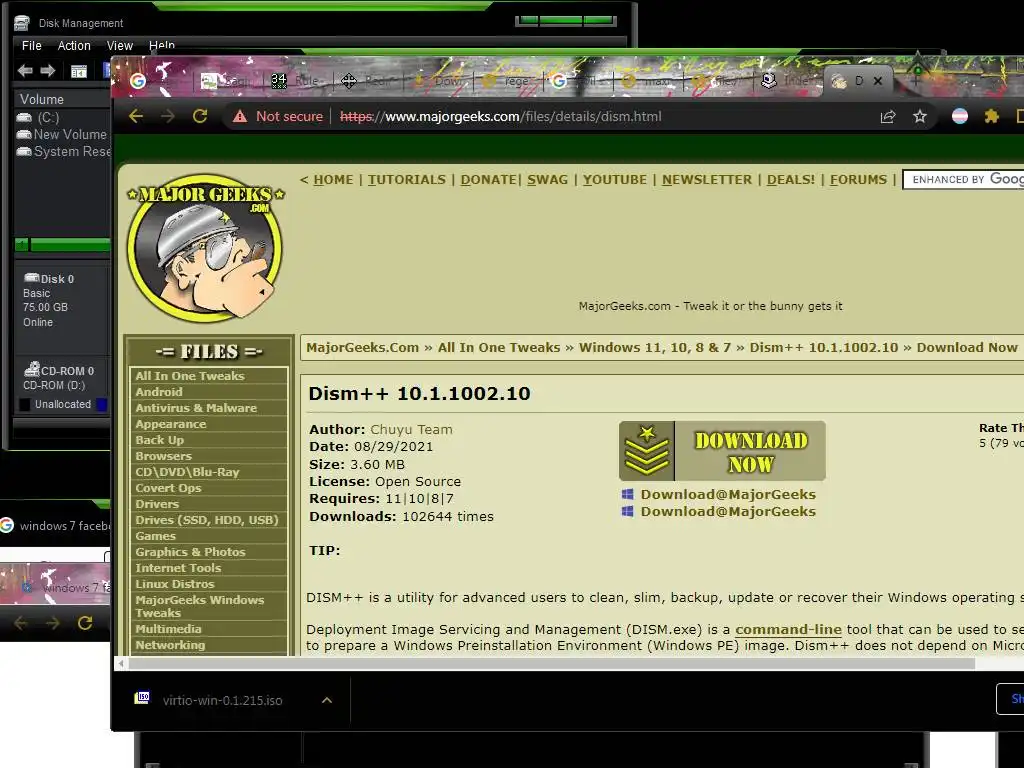Viewport: 1024px width, 768px height.
Task: Open the DONATE navigation link
Action: 488,180
